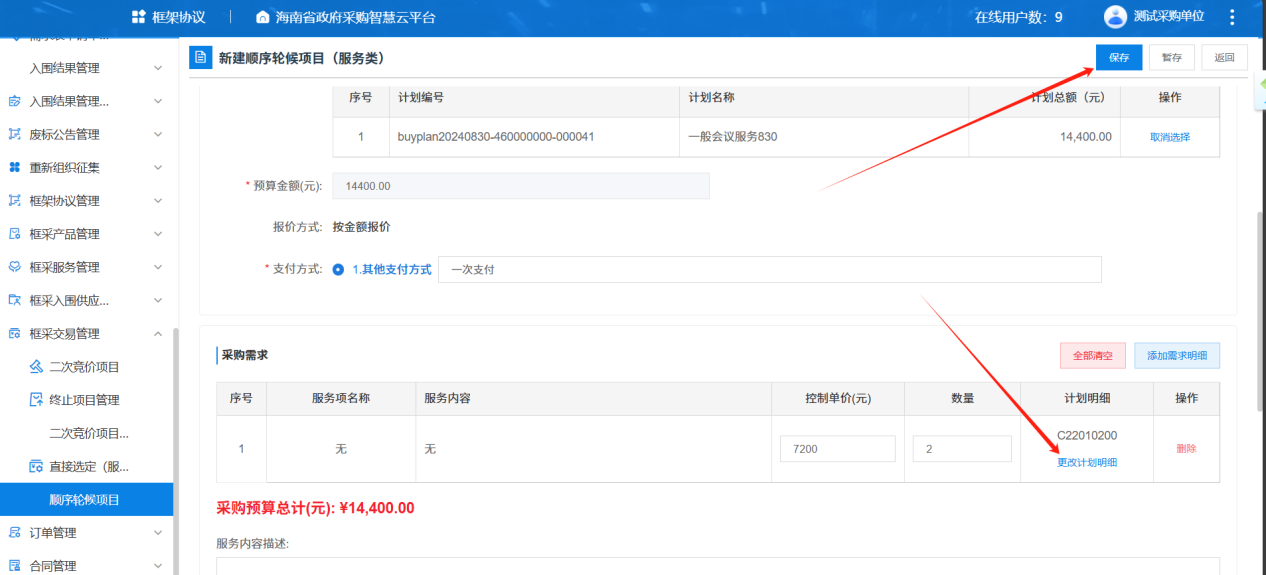Viewport: 1266px width, 575px height.
Task: Open the three-dot menu in top bar
Action: click(1231, 17)
